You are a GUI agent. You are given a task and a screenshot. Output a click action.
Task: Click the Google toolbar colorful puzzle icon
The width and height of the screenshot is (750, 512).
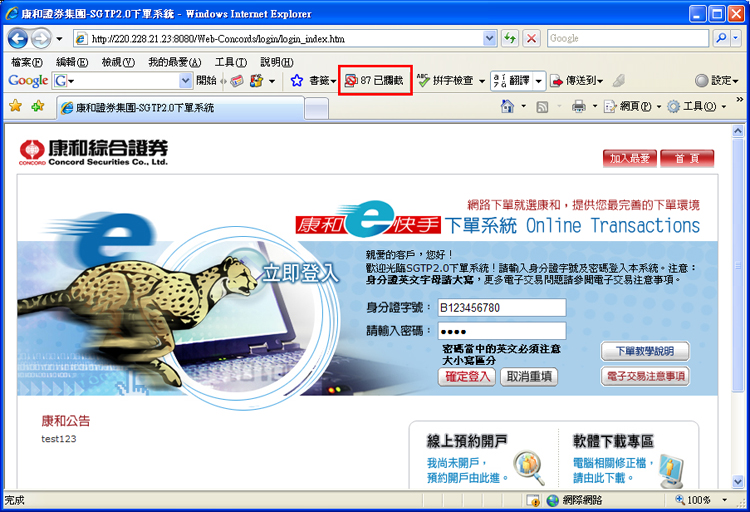click(257, 81)
